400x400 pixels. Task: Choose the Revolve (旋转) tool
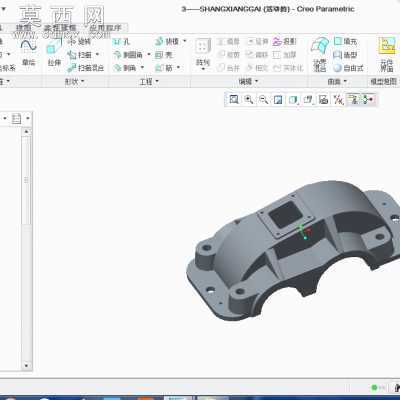pos(79,42)
